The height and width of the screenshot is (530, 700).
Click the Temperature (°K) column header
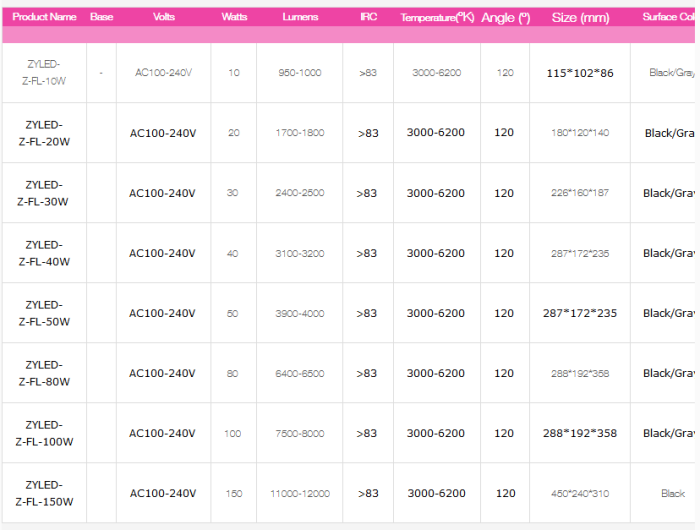(437, 18)
